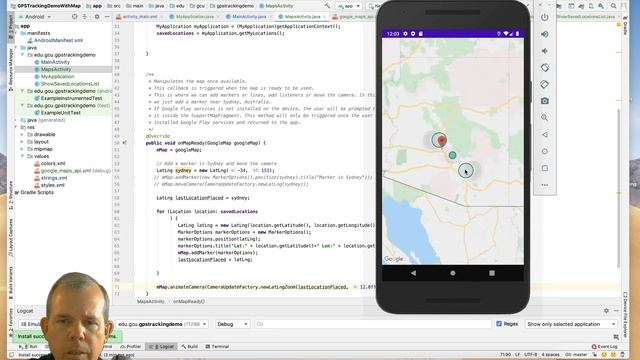Open styles.xml in values folder
The image size is (640, 360).
click(x=52, y=185)
